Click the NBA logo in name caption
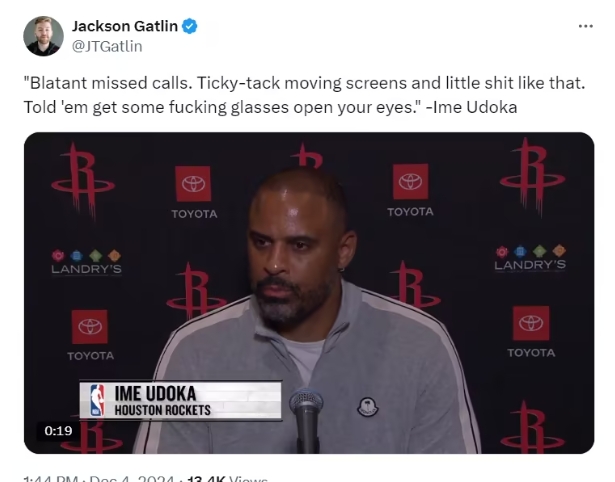615x482 pixels. (x=97, y=400)
